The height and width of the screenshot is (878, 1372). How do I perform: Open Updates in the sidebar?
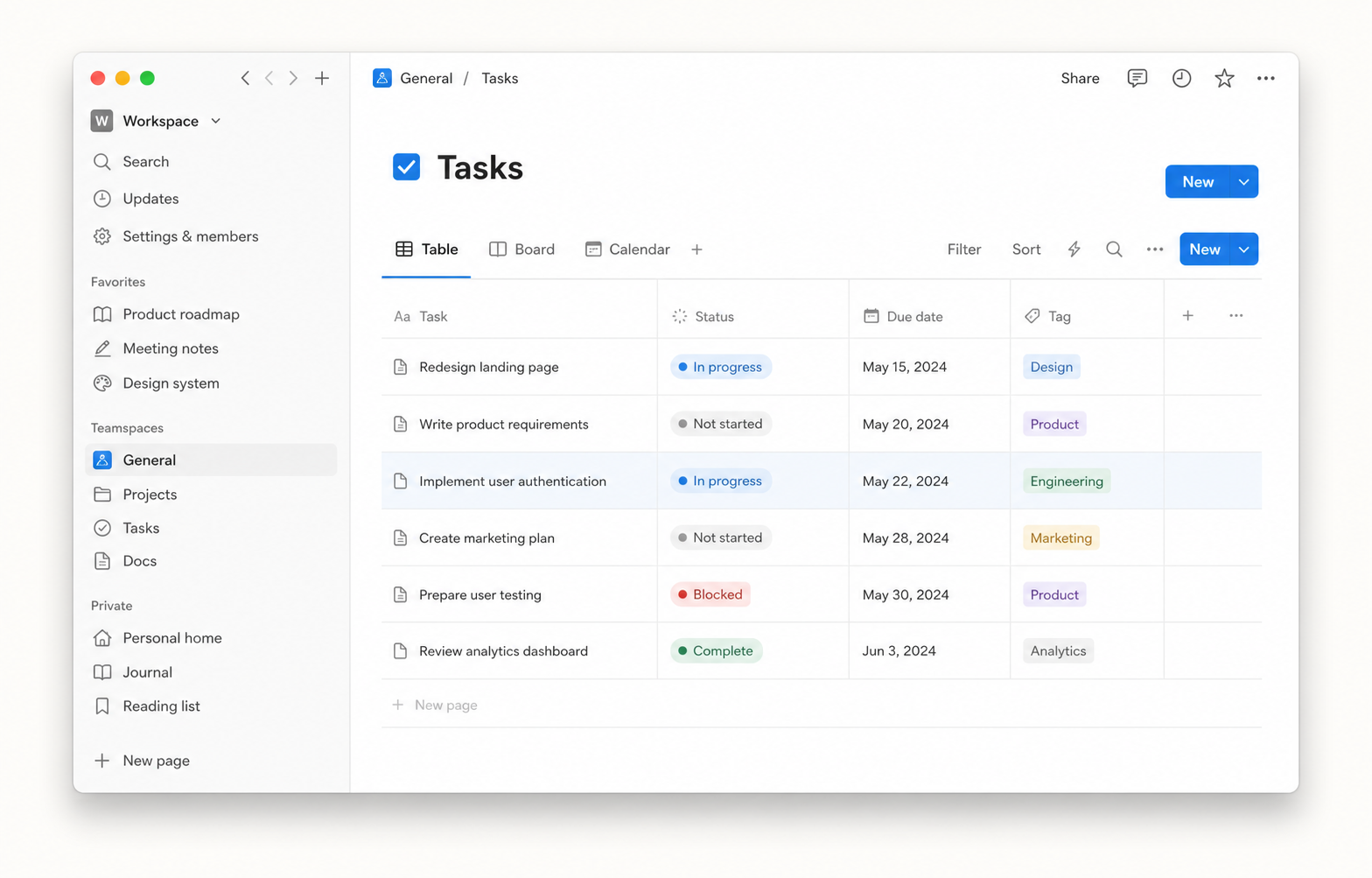(211, 199)
